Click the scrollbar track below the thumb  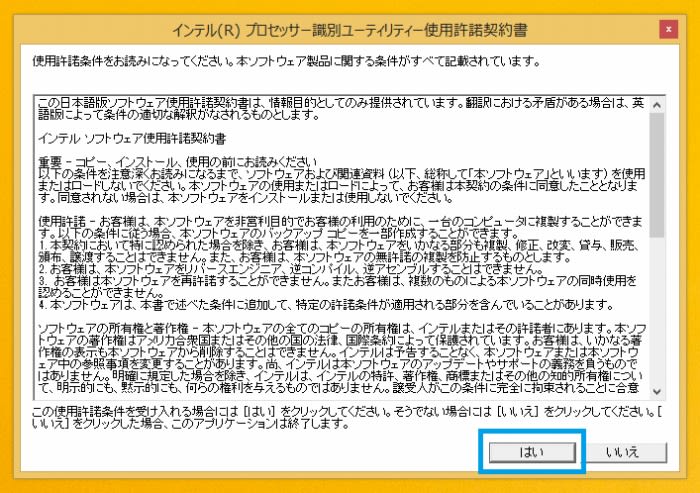click(x=657, y=310)
